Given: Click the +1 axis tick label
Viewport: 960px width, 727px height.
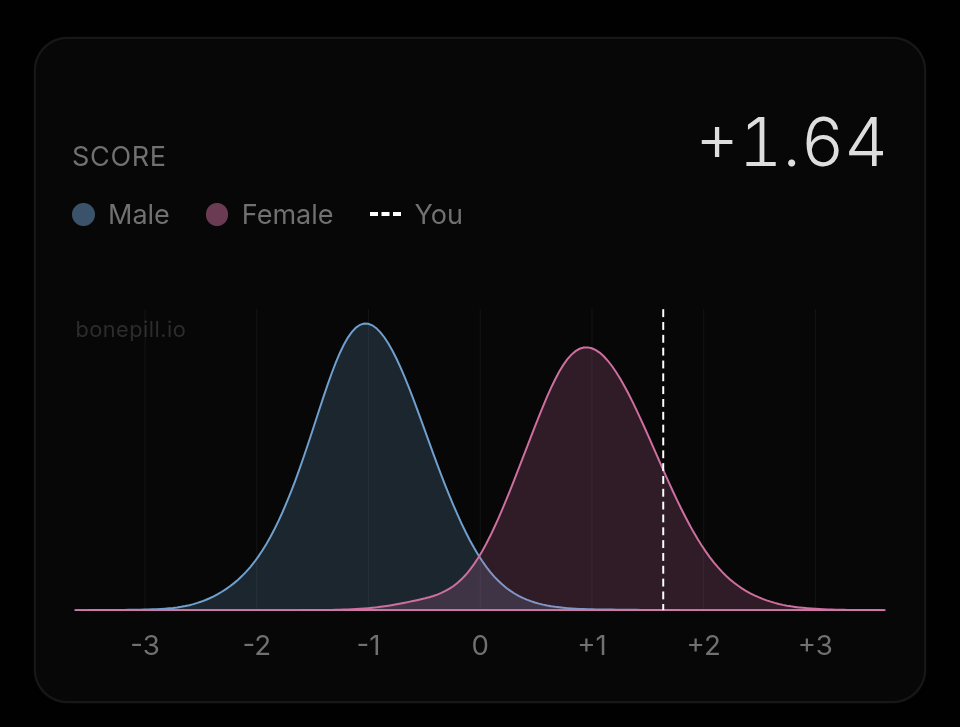Looking at the screenshot, I should [x=592, y=646].
